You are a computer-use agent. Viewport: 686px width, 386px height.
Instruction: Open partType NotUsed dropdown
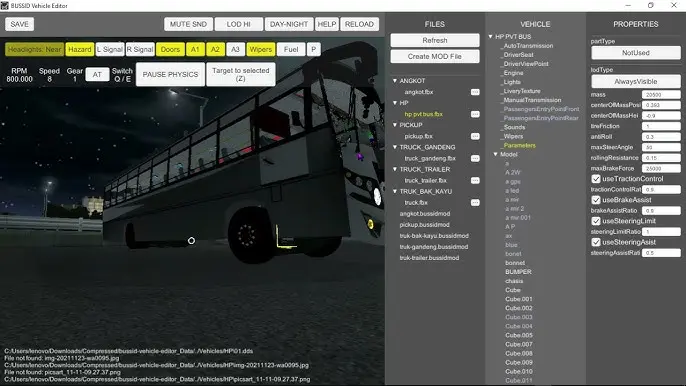coord(636,53)
